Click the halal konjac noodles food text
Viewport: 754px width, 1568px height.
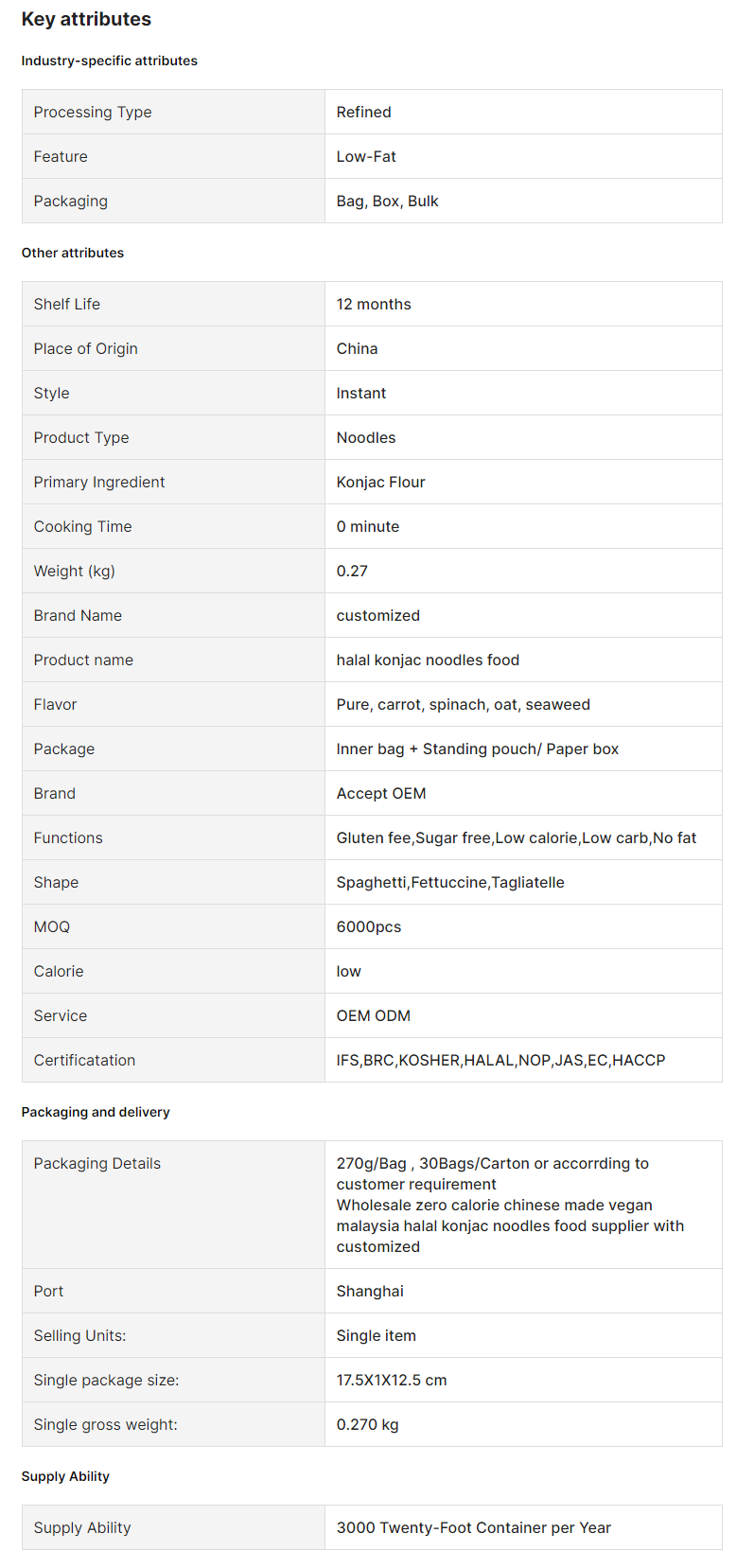tap(428, 660)
